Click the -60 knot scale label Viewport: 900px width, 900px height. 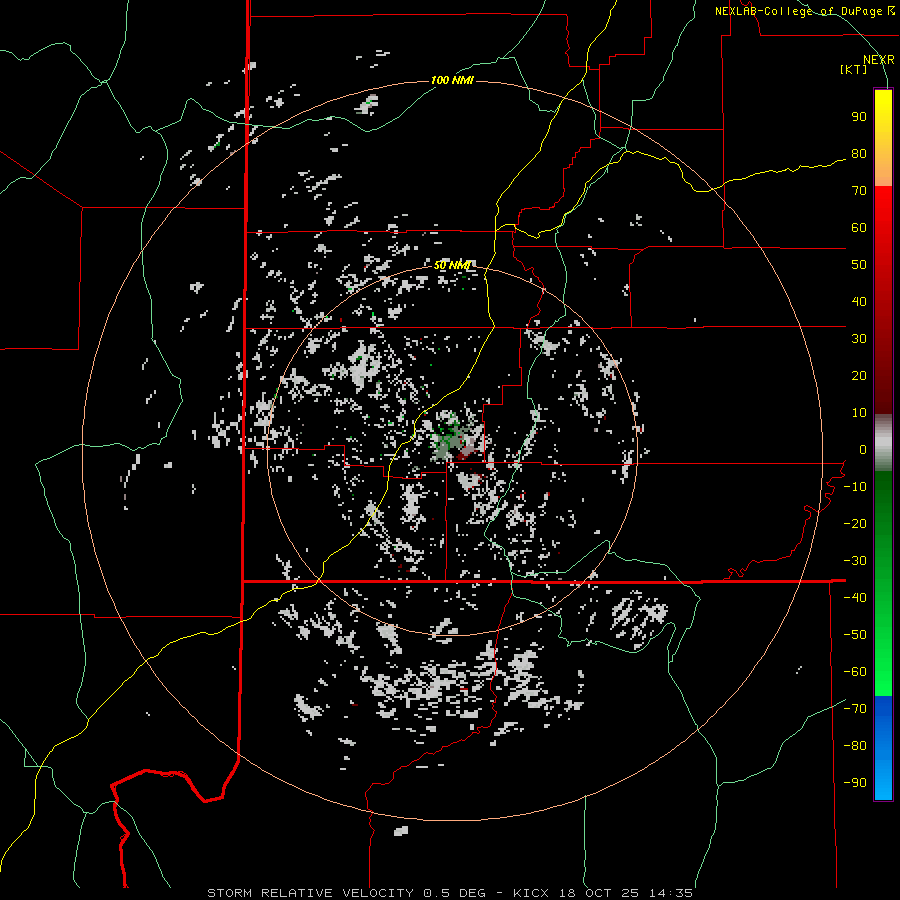pyautogui.click(x=855, y=672)
